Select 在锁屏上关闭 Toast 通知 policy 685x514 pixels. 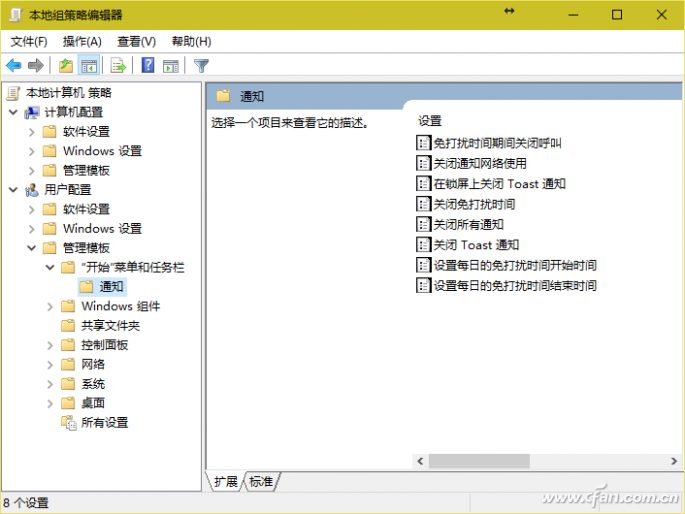(x=500, y=184)
